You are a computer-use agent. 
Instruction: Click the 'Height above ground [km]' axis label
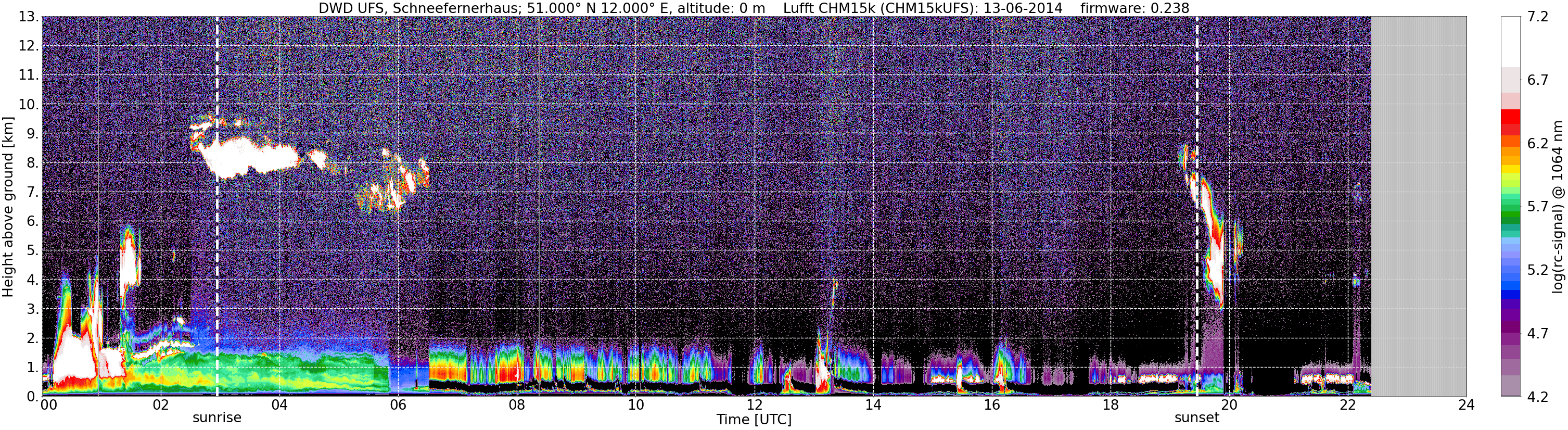8,207
